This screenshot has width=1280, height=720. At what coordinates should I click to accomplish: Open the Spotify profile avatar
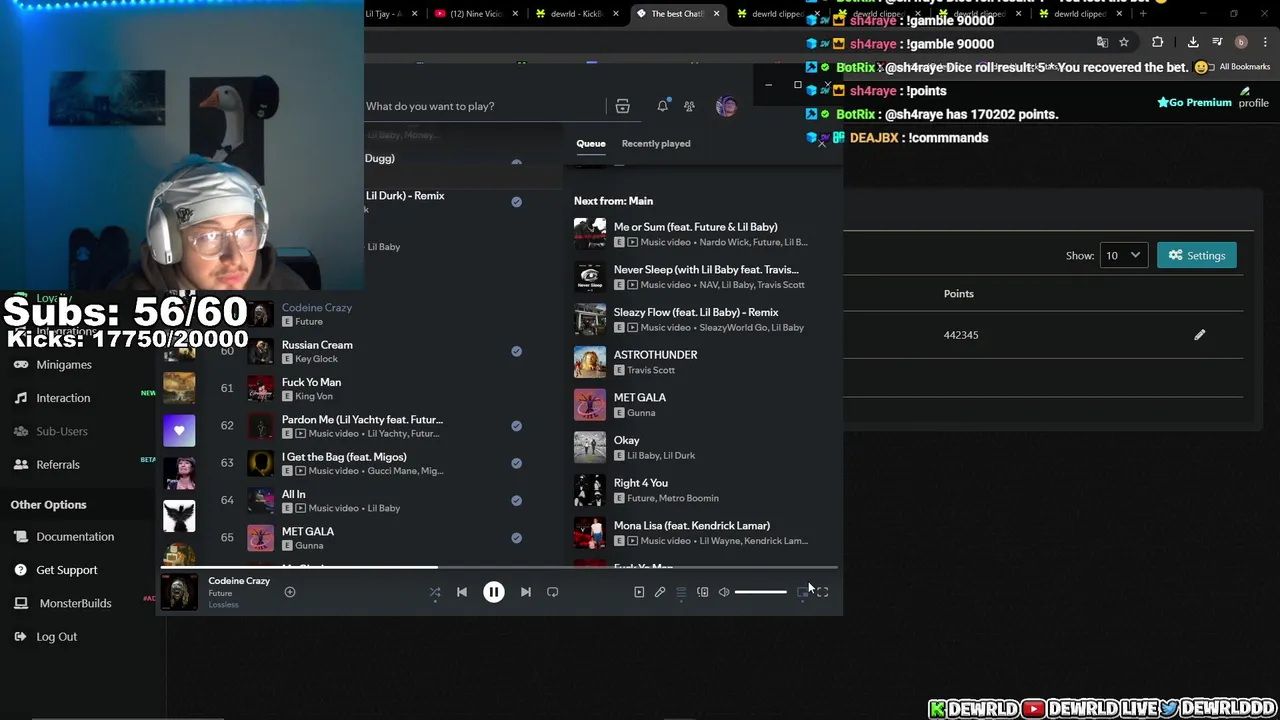click(727, 106)
